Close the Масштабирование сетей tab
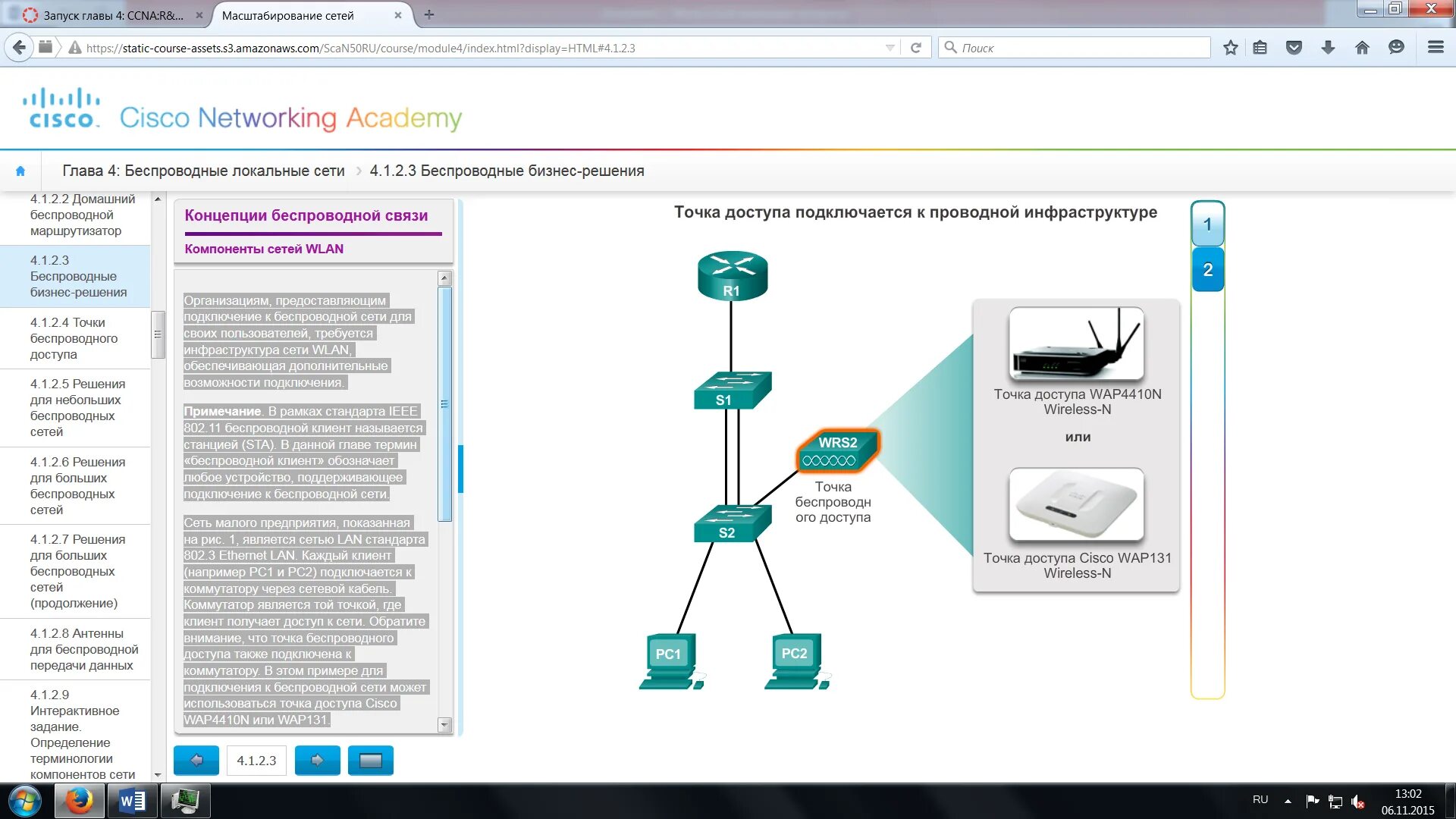The image size is (1456, 819). click(x=398, y=15)
